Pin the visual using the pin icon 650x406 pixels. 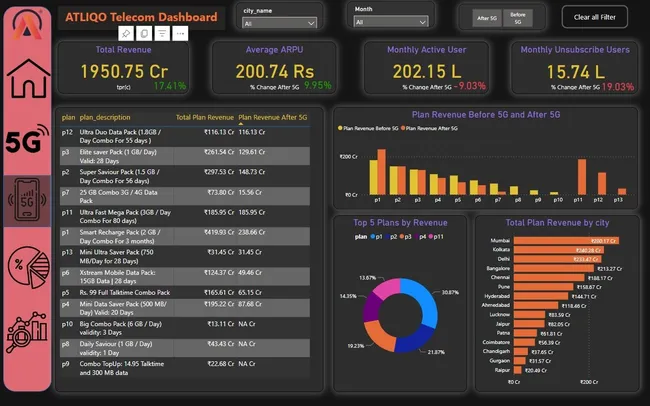pos(126,33)
